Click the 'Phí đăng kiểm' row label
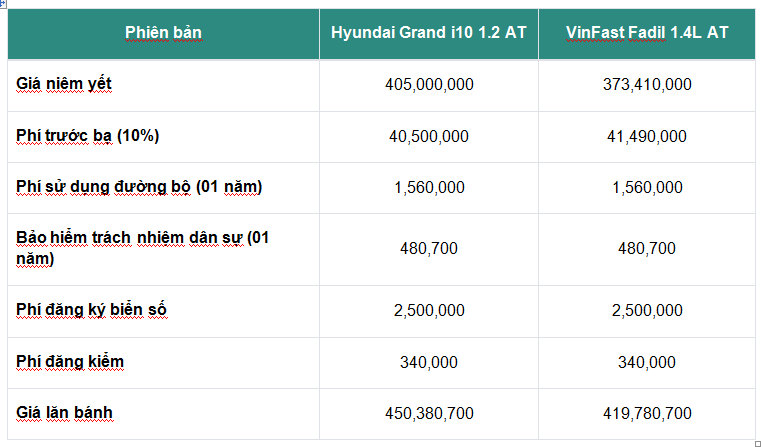This screenshot has height=447, width=761. pos(70,361)
